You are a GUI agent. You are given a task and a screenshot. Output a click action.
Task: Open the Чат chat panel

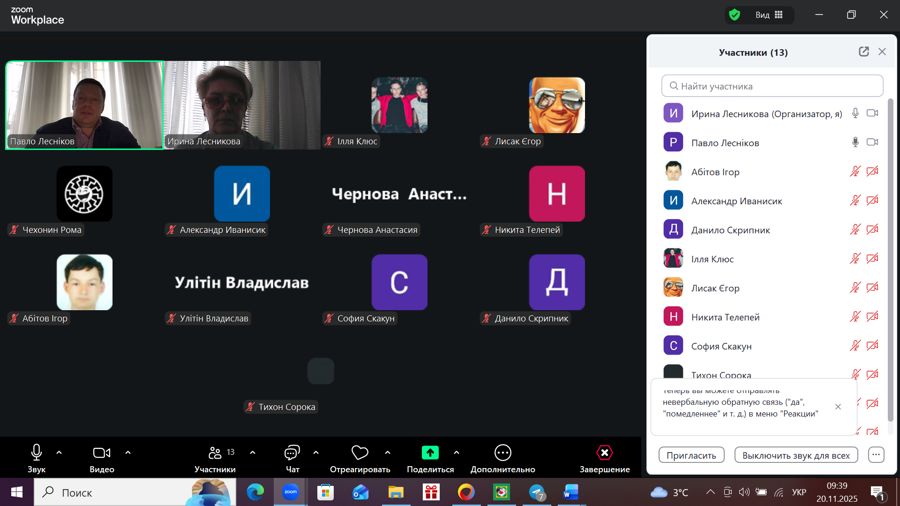click(x=292, y=453)
